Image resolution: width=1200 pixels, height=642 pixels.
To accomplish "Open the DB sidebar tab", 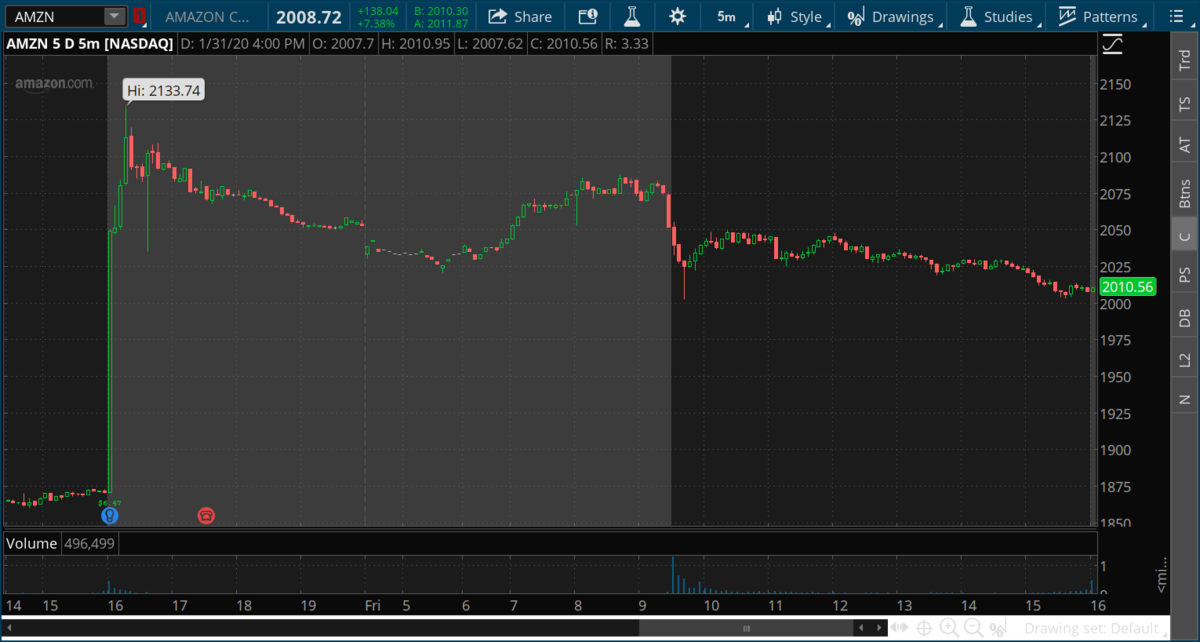I will [x=1185, y=318].
